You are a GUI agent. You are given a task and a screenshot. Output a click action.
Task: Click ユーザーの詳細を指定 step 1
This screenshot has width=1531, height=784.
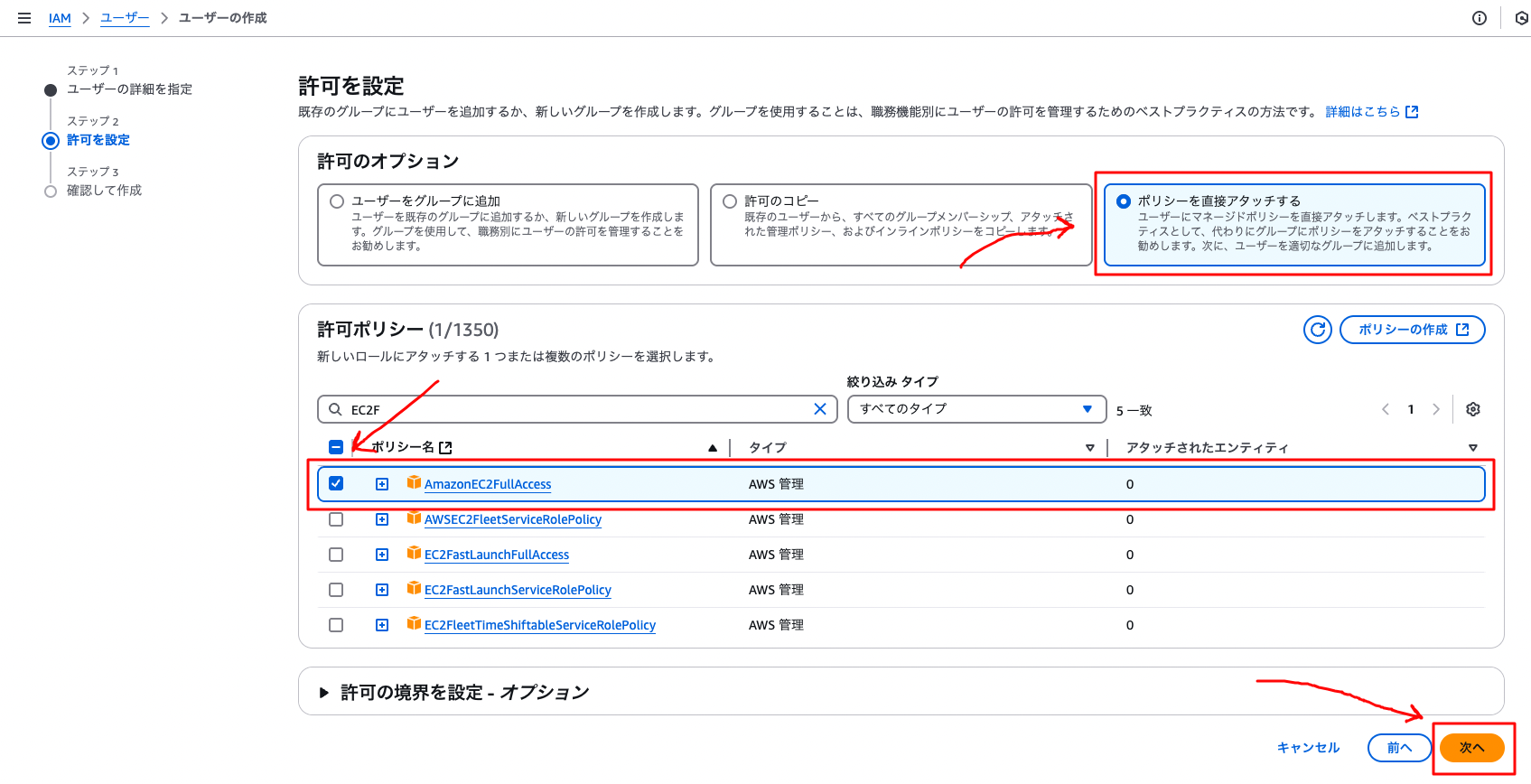point(129,89)
